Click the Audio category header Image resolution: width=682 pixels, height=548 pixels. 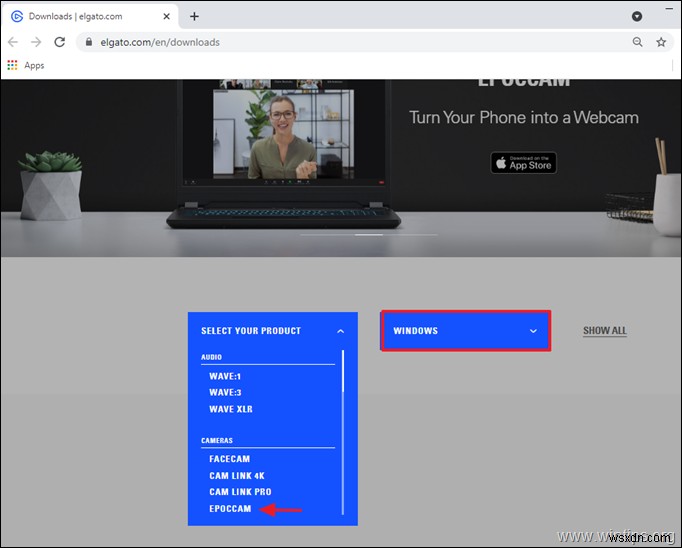(x=211, y=357)
